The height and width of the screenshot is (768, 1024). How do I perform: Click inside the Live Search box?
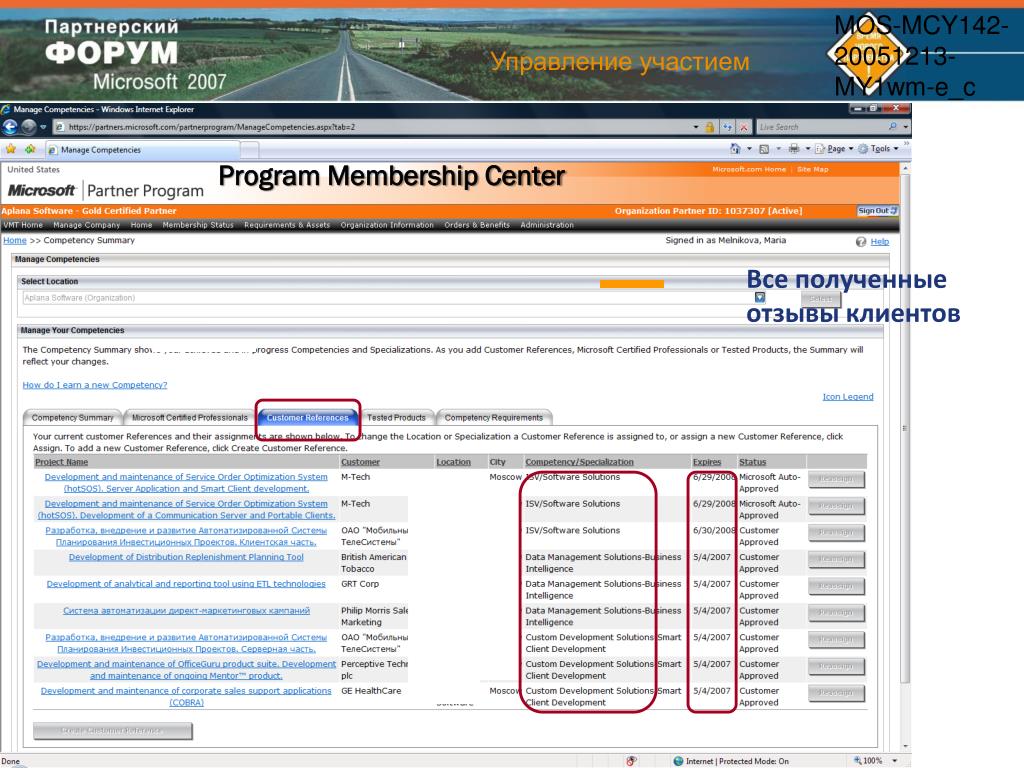tap(820, 127)
